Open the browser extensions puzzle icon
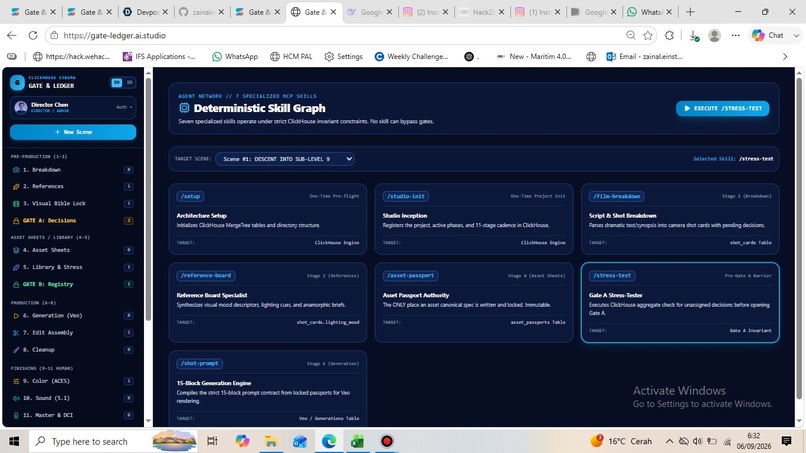 669,35
